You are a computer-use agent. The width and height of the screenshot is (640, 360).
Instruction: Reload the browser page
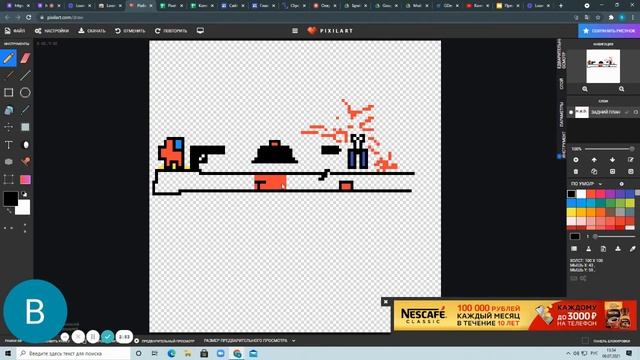click(29, 18)
